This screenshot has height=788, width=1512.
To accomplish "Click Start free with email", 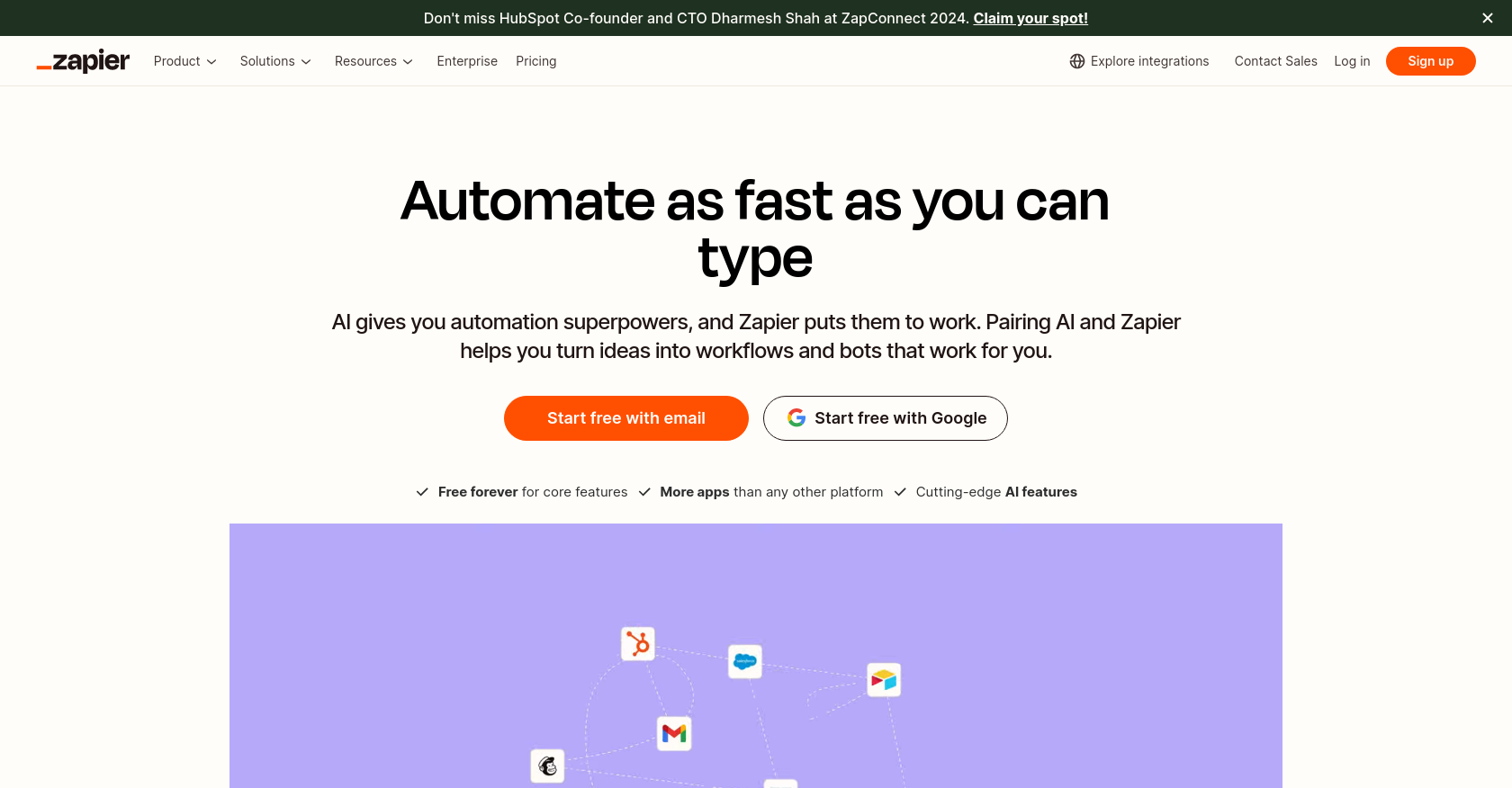I will tap(626, 418).
